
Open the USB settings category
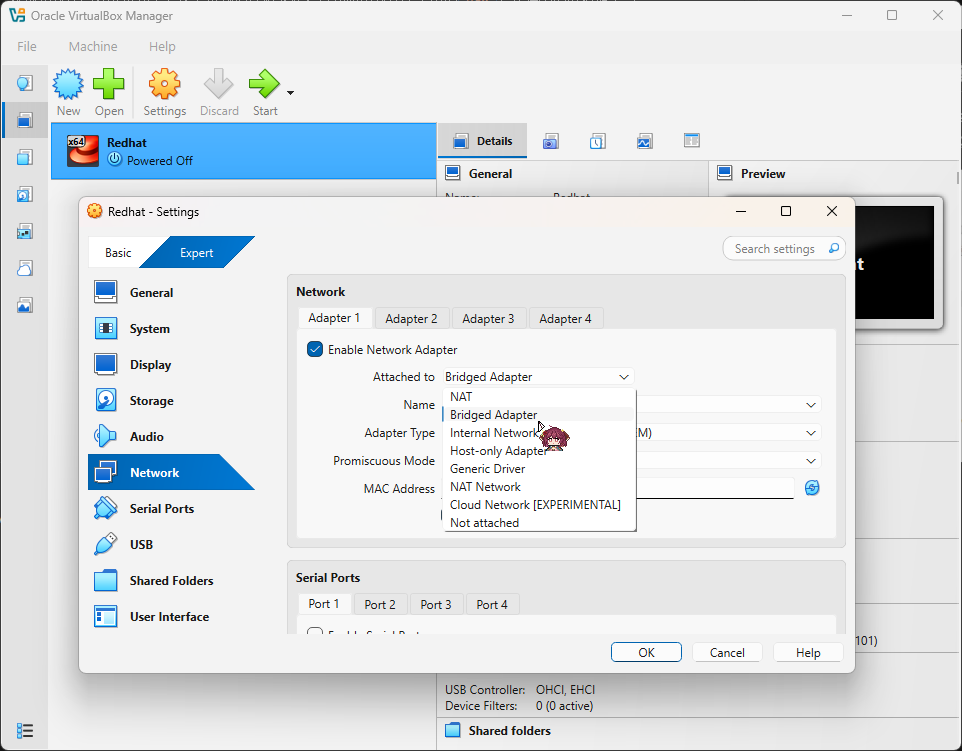[141, 545]
